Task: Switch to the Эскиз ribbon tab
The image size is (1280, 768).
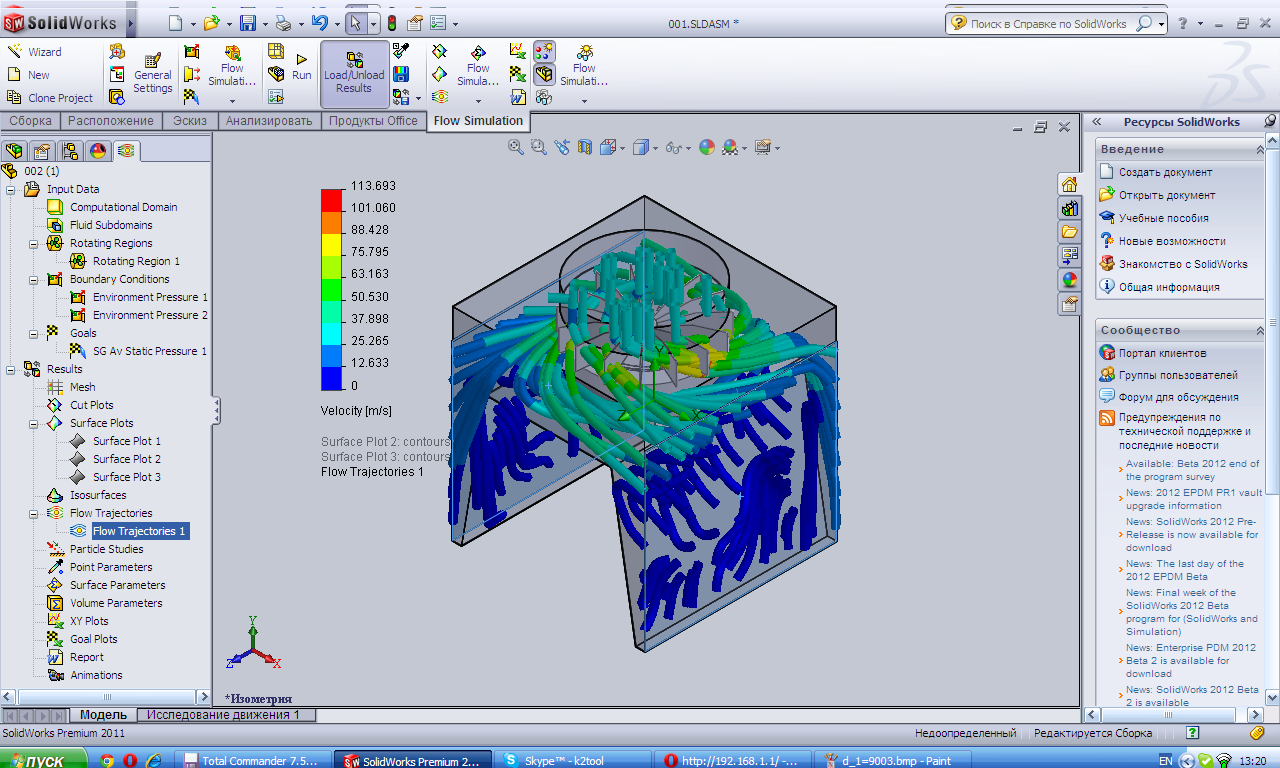Action: point(189,121)
